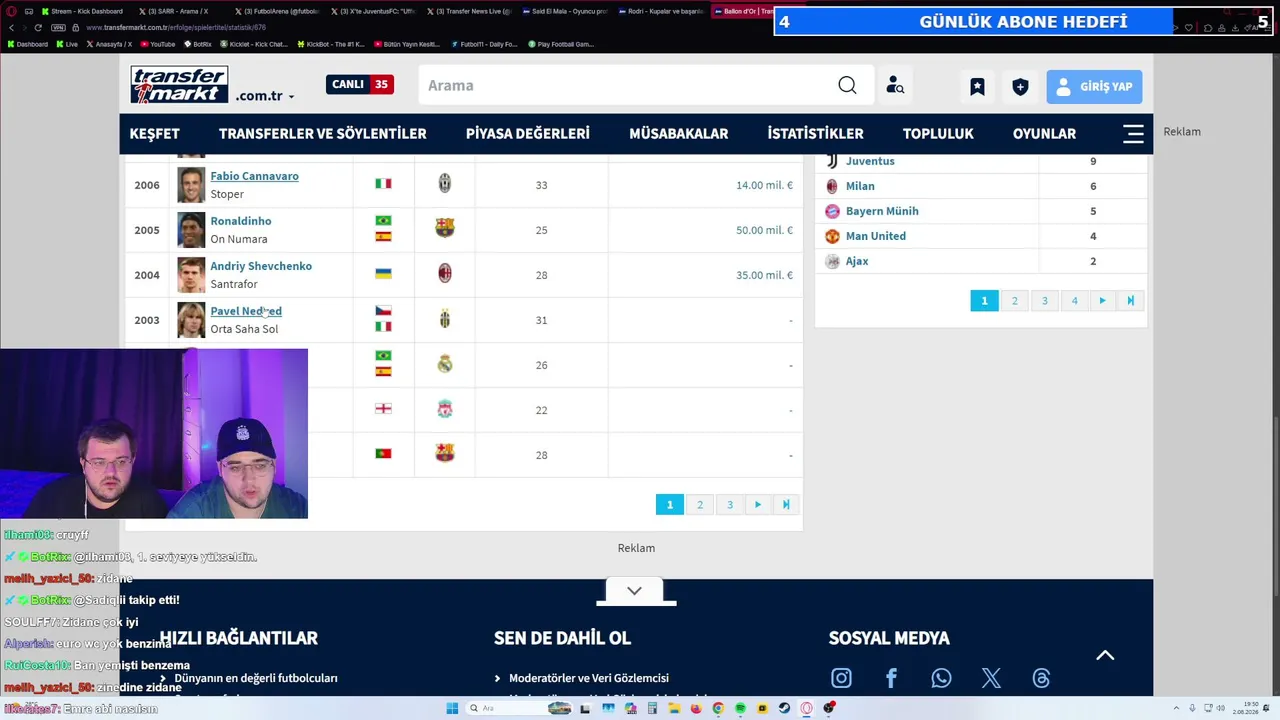Open Chrome from the Windows taskbar
Image resolution: width=1280 pixels, height=720 pixels.
point(718,709)
